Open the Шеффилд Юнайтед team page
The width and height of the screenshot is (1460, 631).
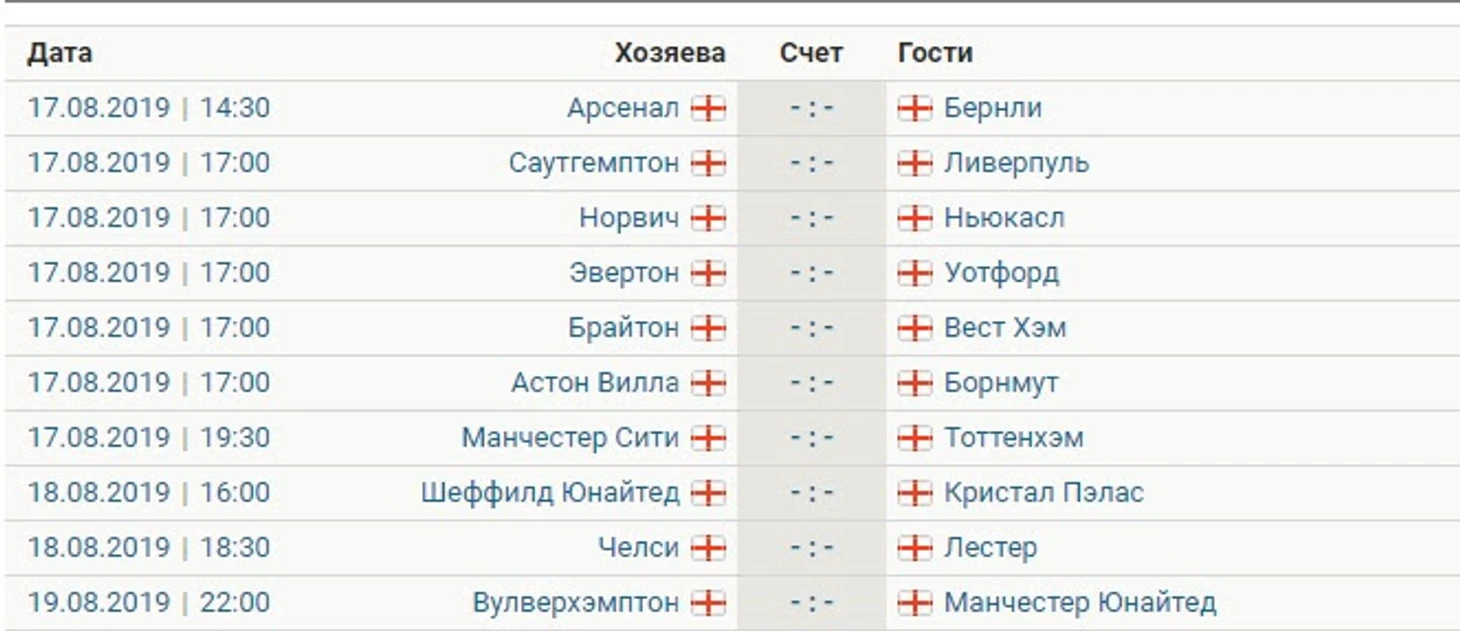(550, 493)
